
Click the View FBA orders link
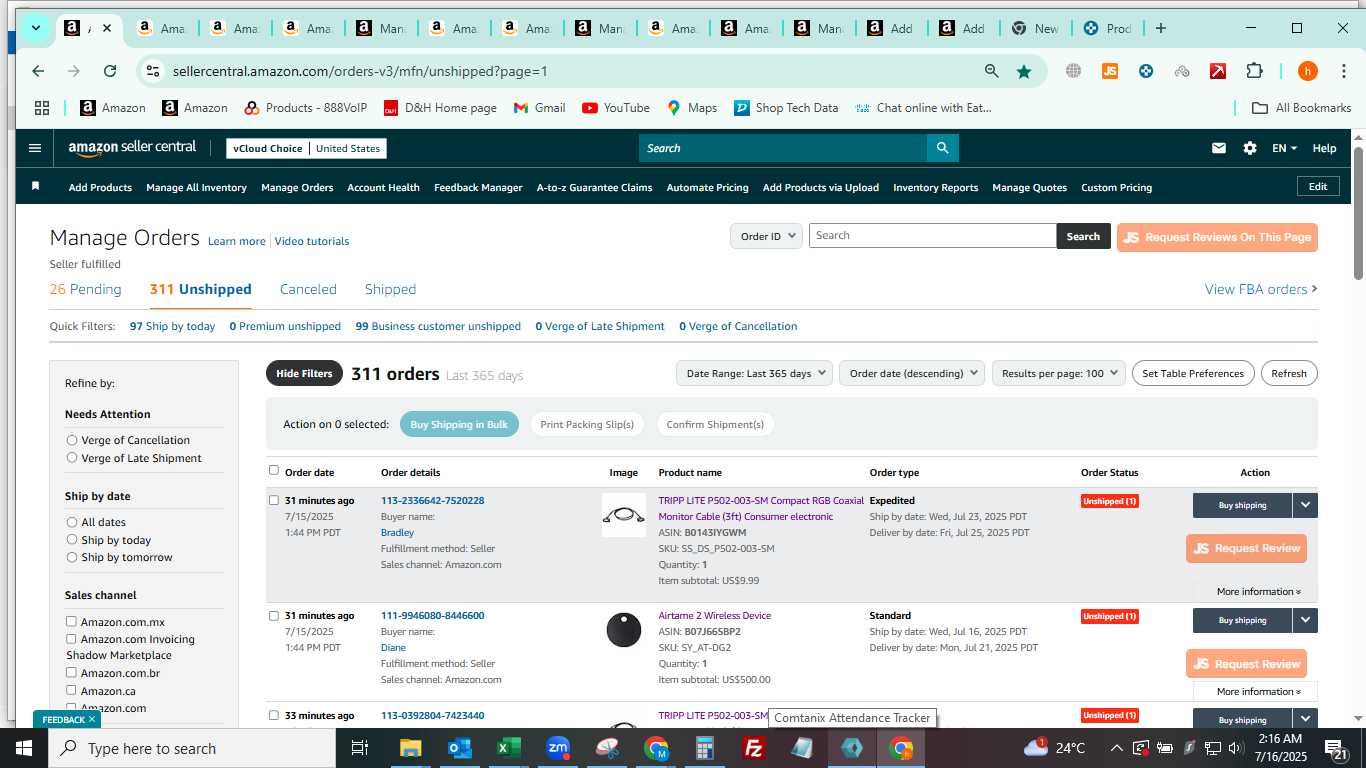pos(1261,289)
